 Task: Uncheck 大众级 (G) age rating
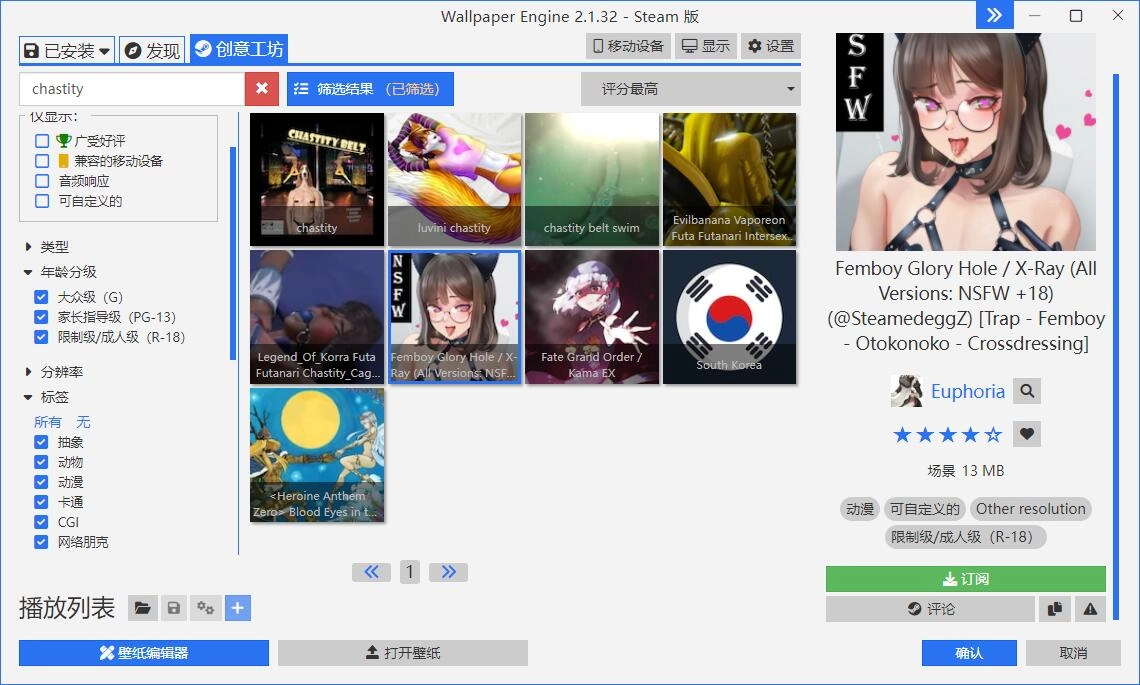pyautogui.click(x=41, y=297)
